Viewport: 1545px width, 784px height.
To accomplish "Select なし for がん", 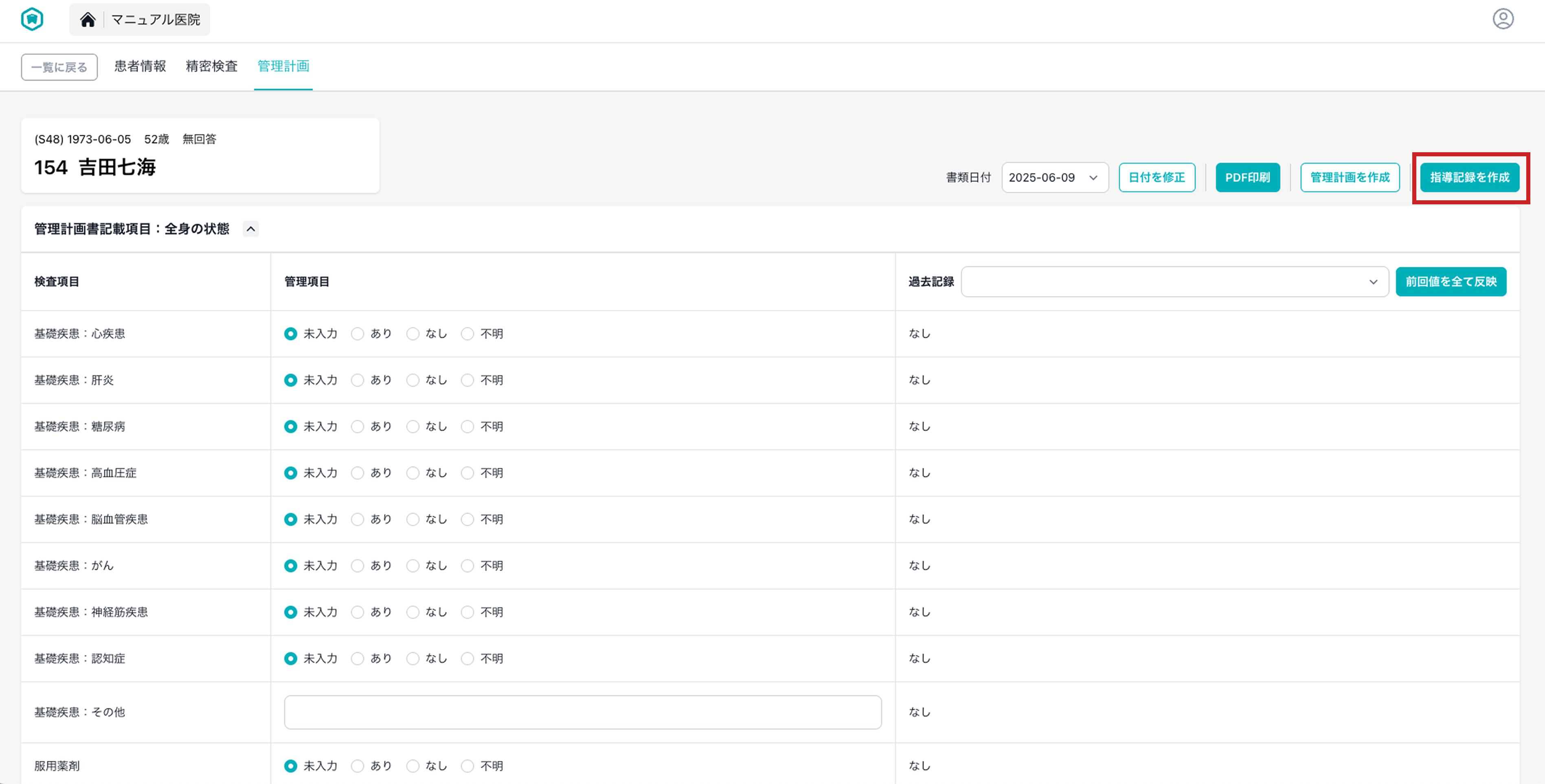I will [413, 566].
